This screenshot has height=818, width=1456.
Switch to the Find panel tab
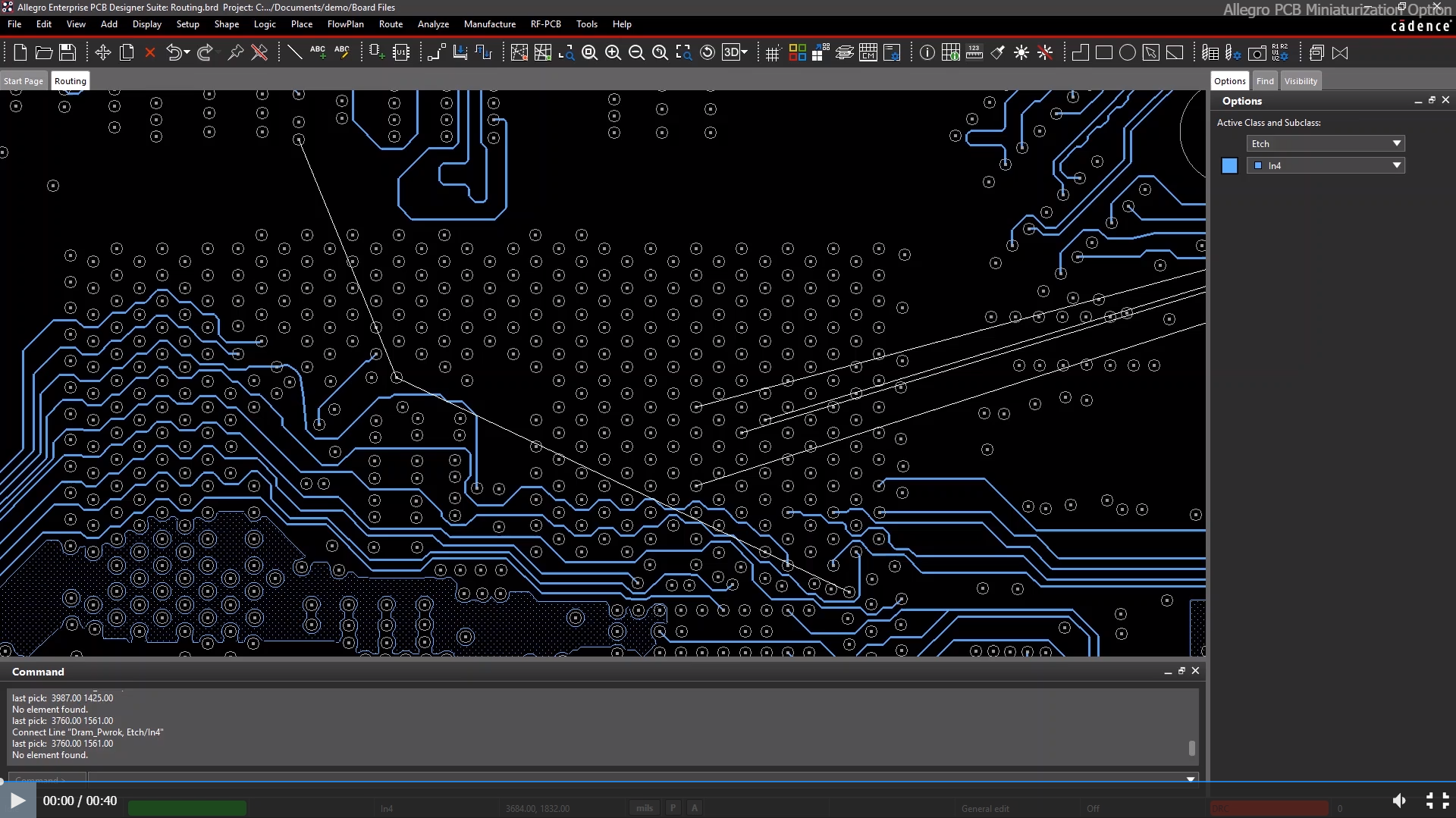click(x=1265, y=81)
